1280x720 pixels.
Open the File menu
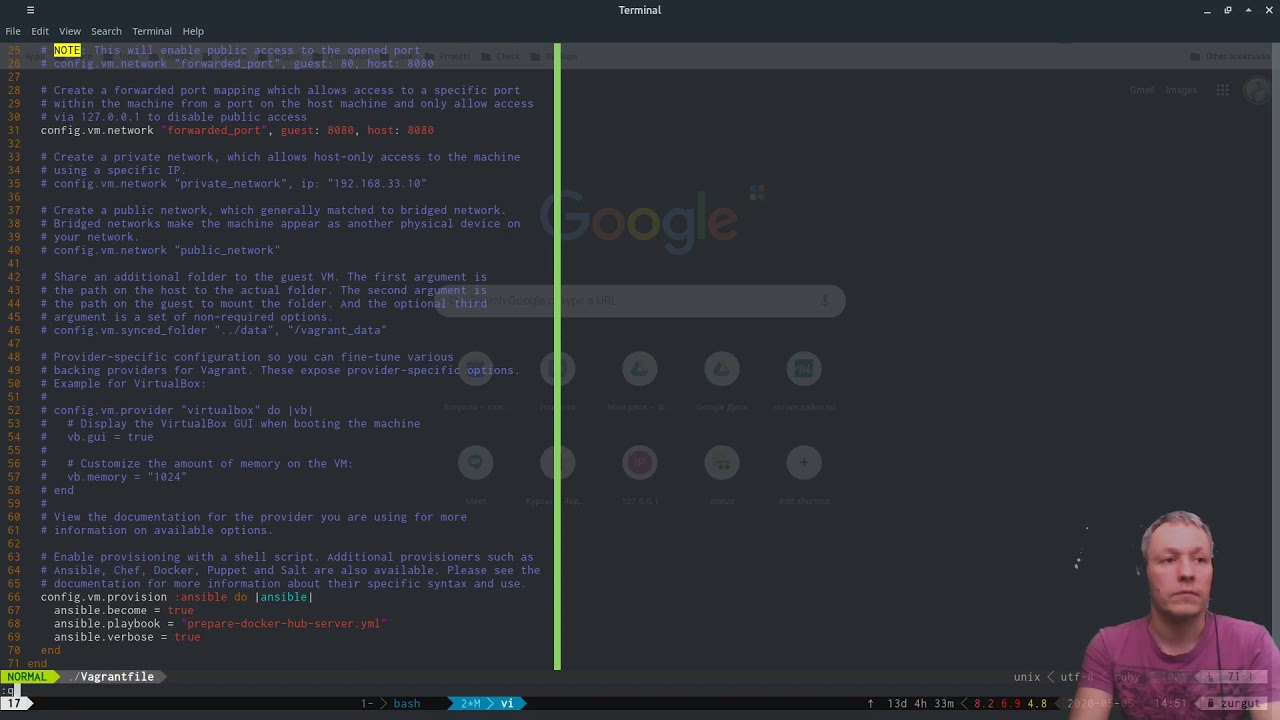[x=13, y=31]
